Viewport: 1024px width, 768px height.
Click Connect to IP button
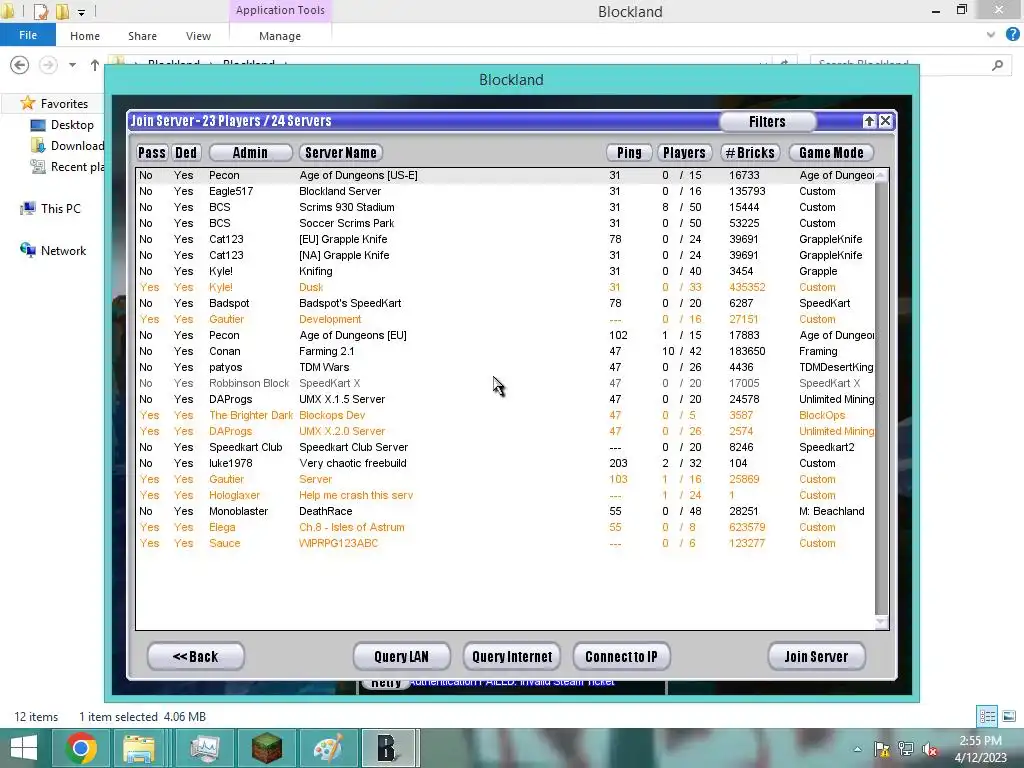[x=622, y=656]
